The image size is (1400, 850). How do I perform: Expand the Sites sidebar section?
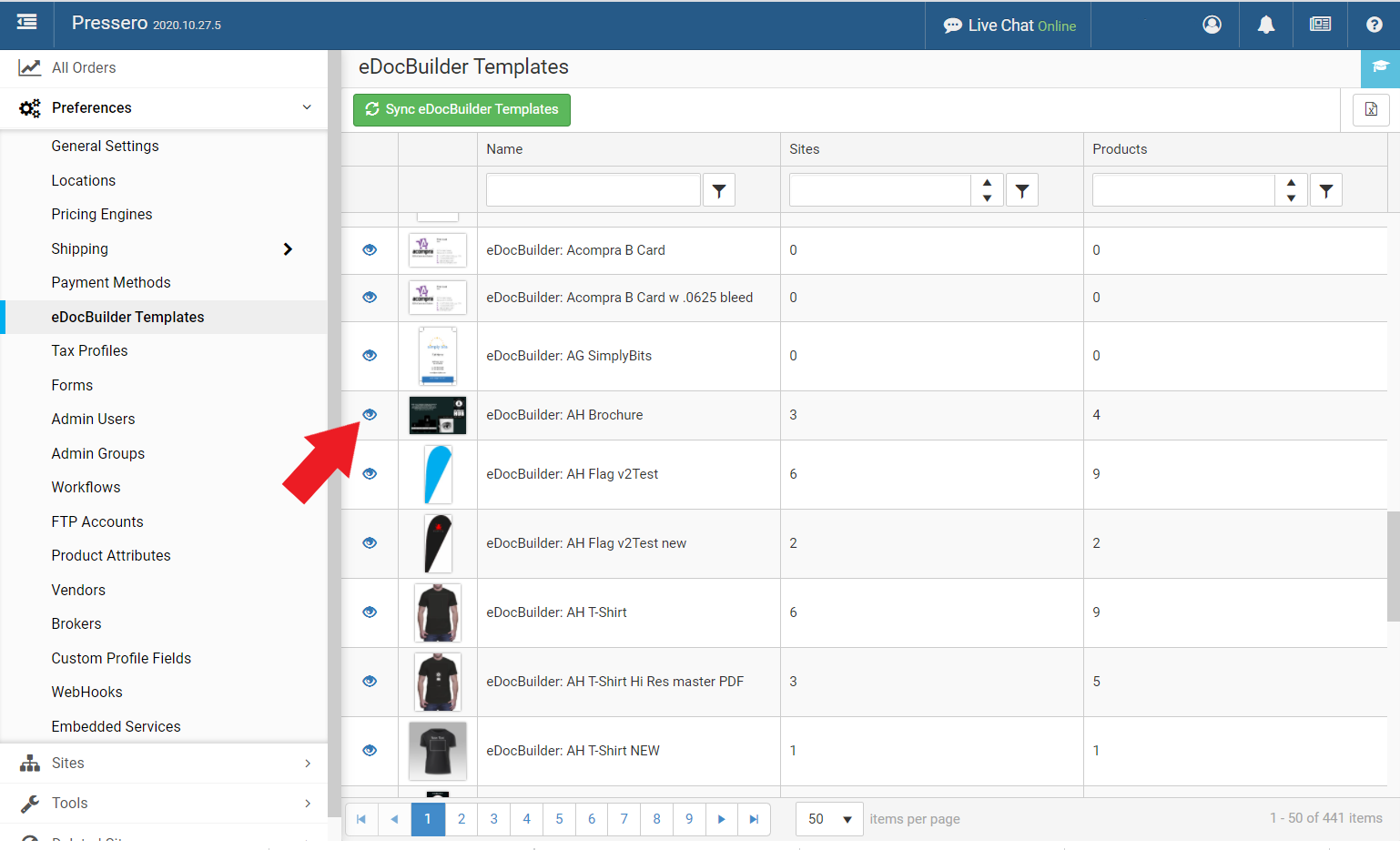164,763
